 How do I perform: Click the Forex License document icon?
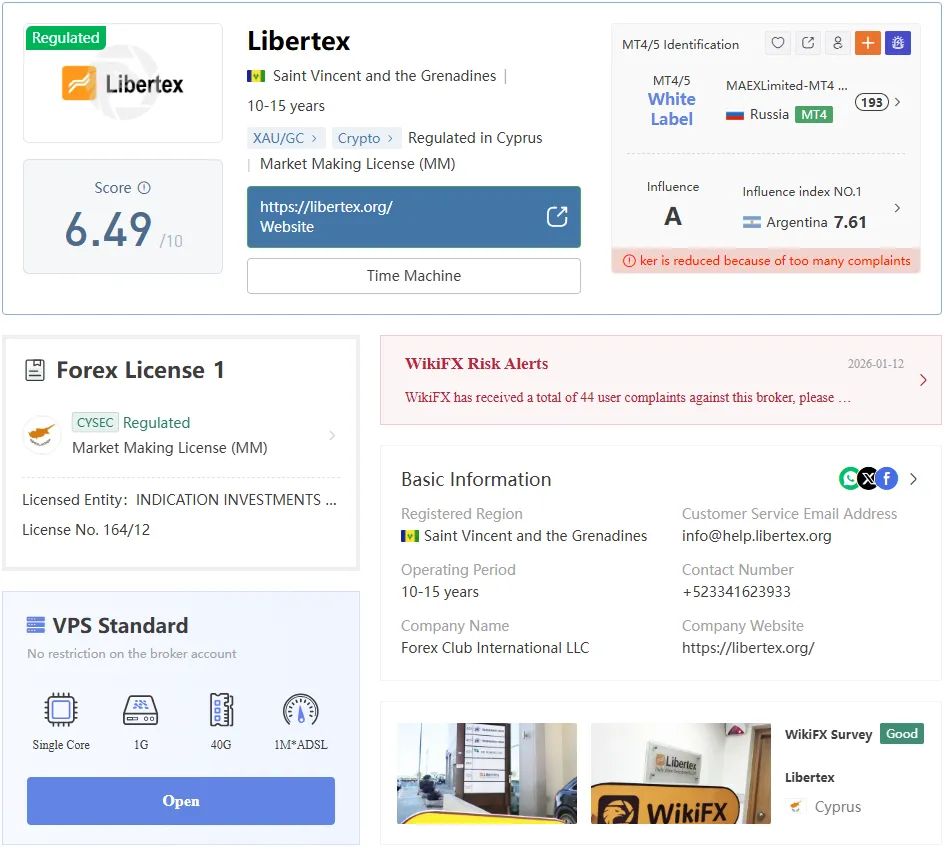click(35, 370)
